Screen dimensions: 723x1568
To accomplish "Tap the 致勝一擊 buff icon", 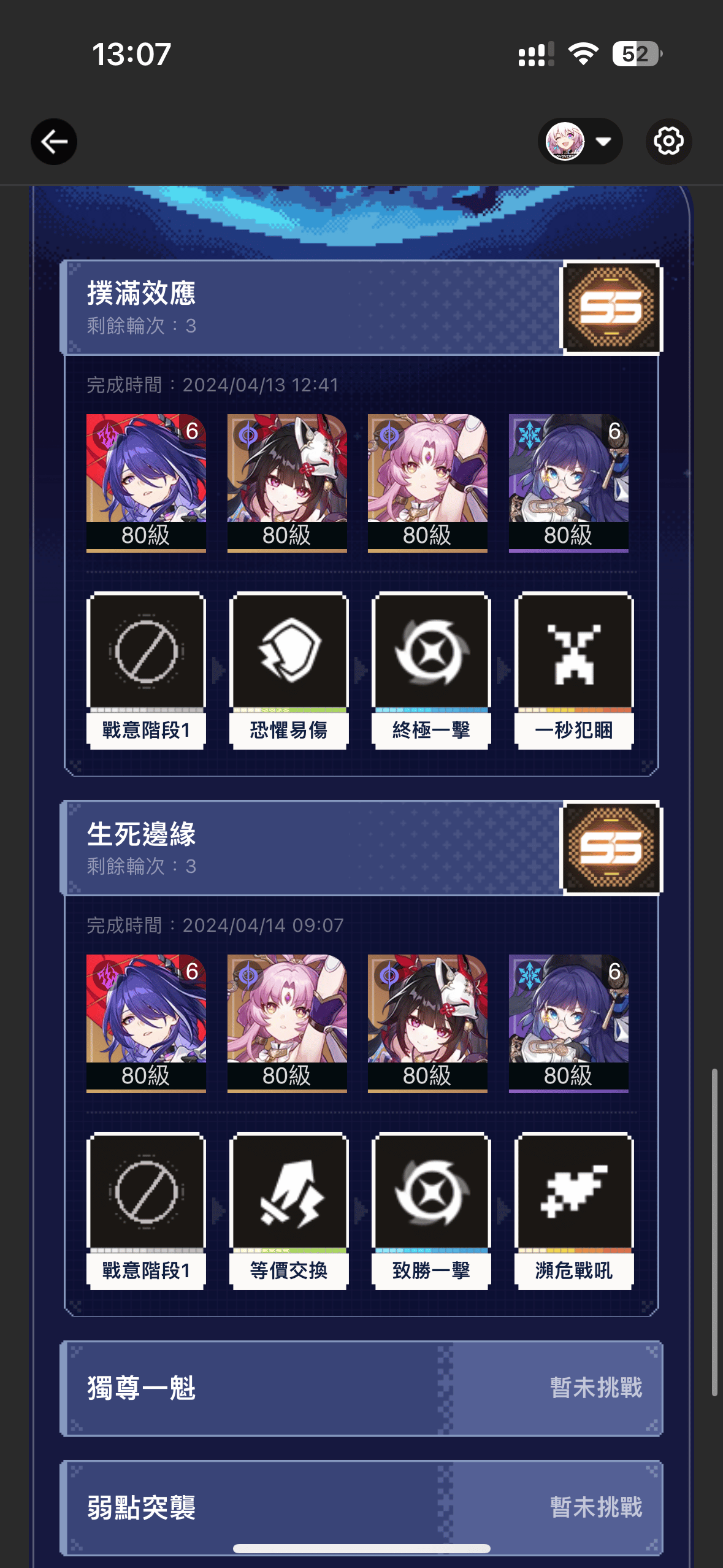I will click(x=431, y=1211).
